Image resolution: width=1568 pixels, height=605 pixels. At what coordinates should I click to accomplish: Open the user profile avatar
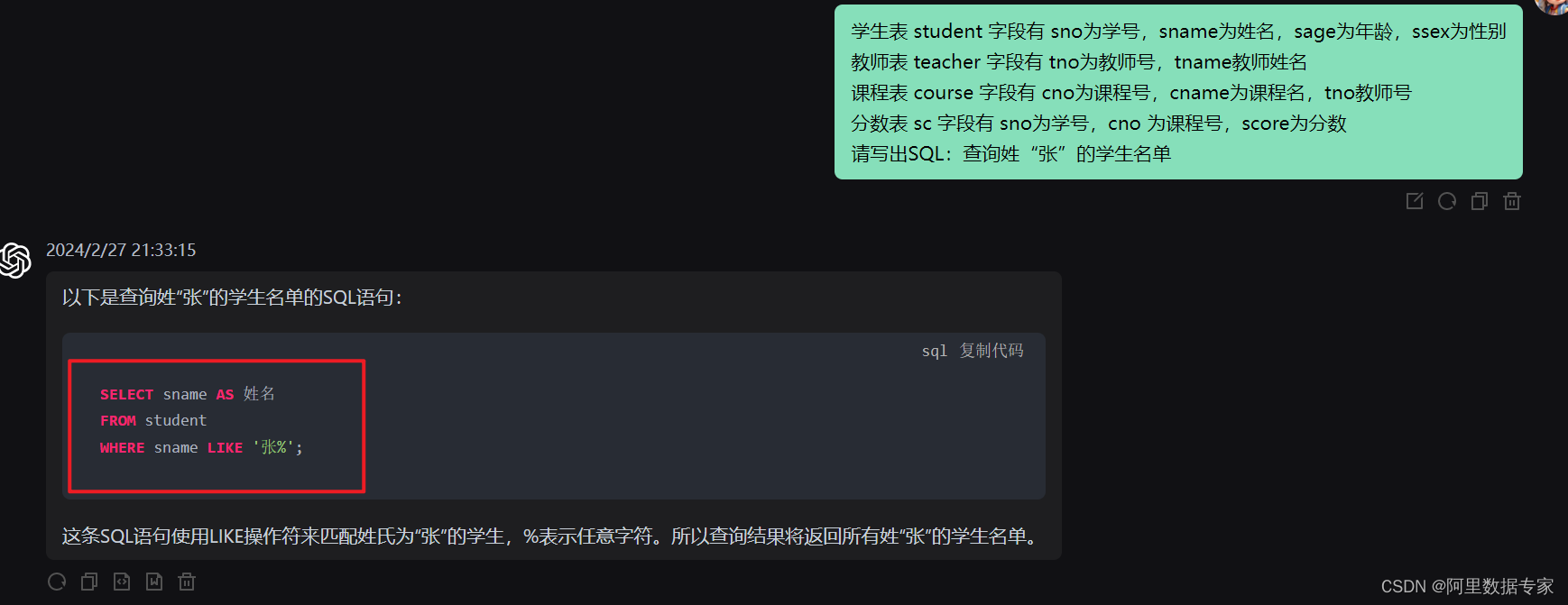(x=1552, y=6)
